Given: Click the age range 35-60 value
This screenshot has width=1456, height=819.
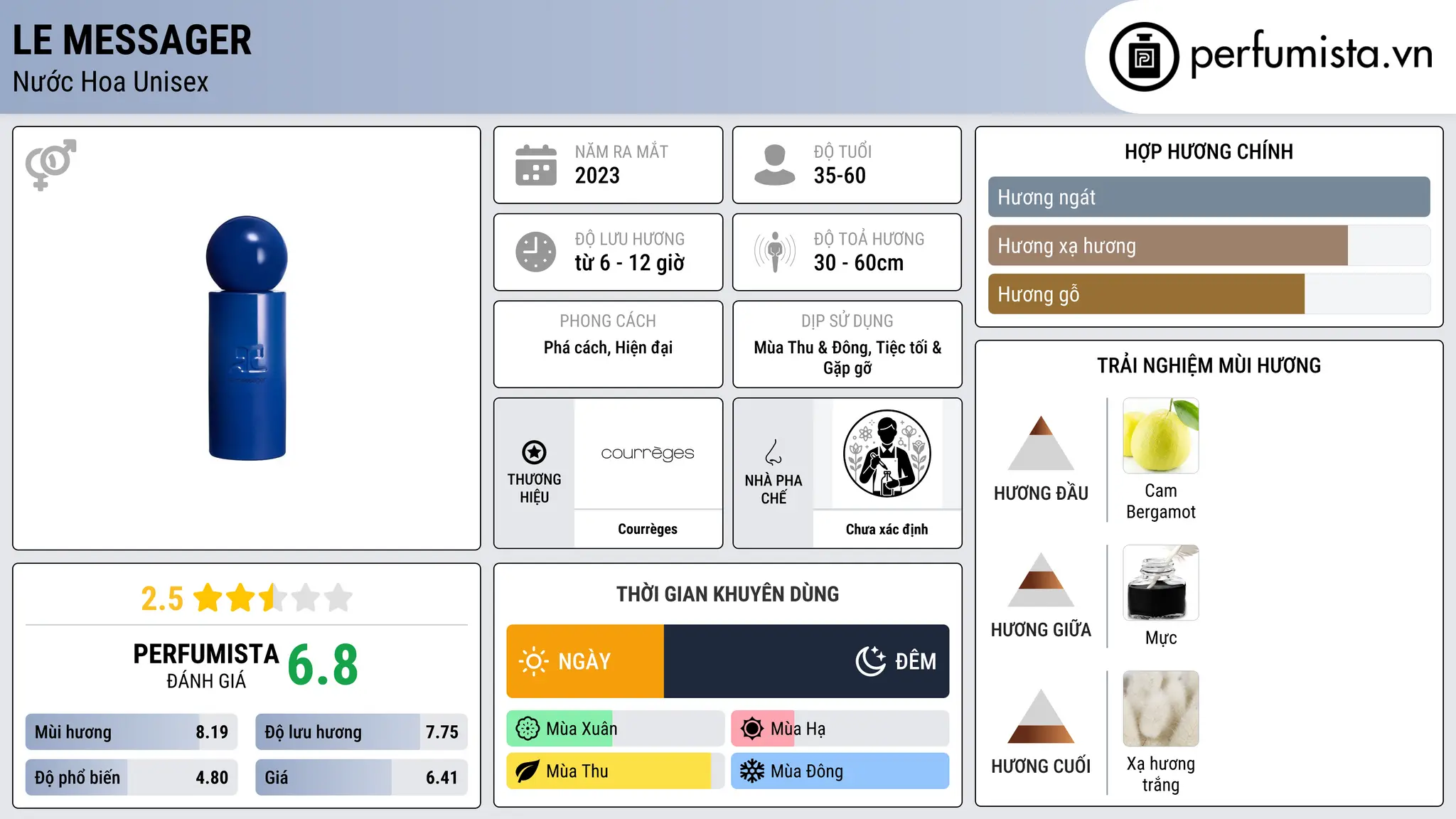Looking at the screenshot, I should (x=840, y=176).
